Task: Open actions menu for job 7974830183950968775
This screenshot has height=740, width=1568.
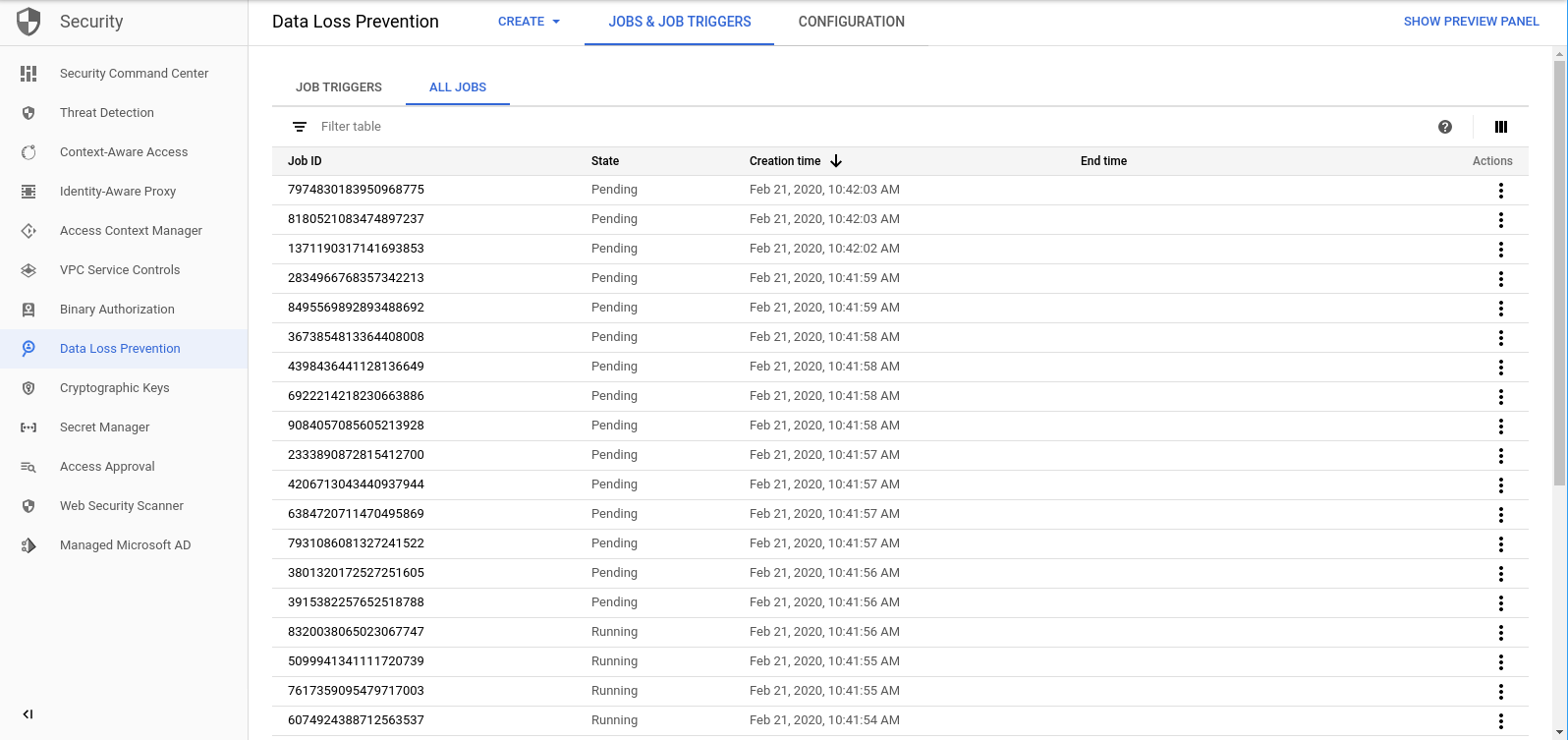Action: [1500, 191]
